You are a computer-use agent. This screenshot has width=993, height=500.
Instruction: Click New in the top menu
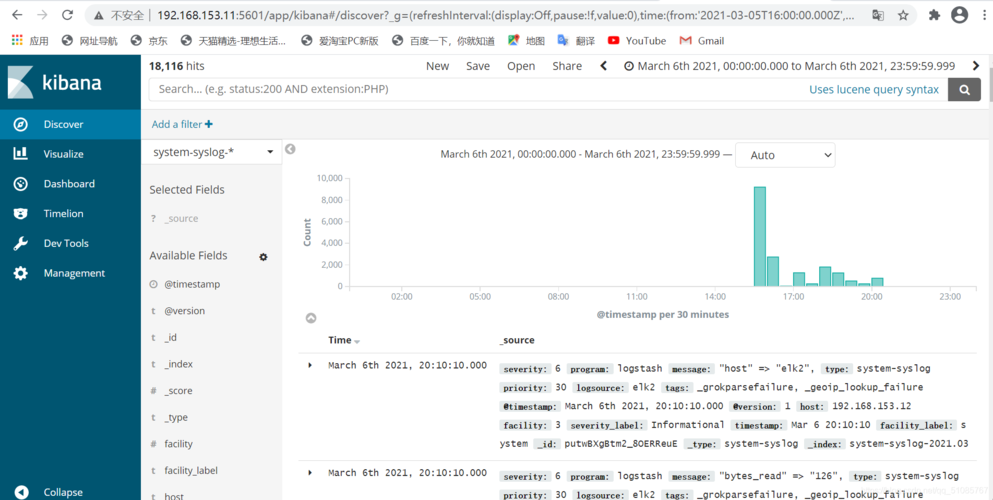[437, 66]
